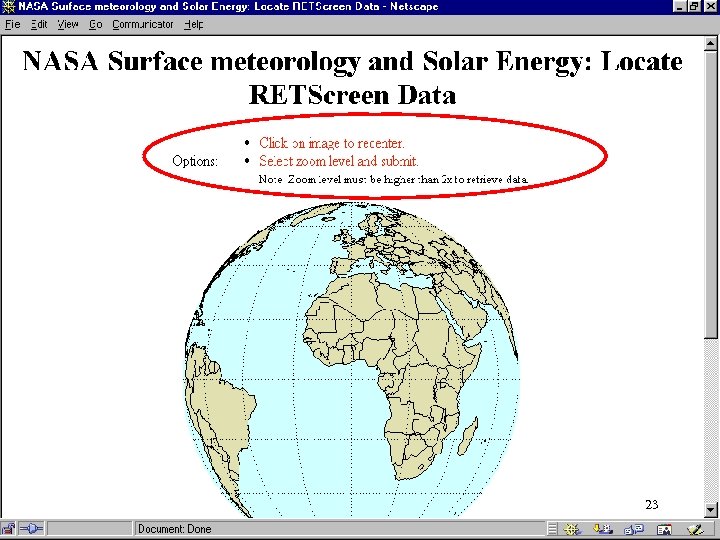Minimize the Netscape window
720x540 pixels.
681,7
